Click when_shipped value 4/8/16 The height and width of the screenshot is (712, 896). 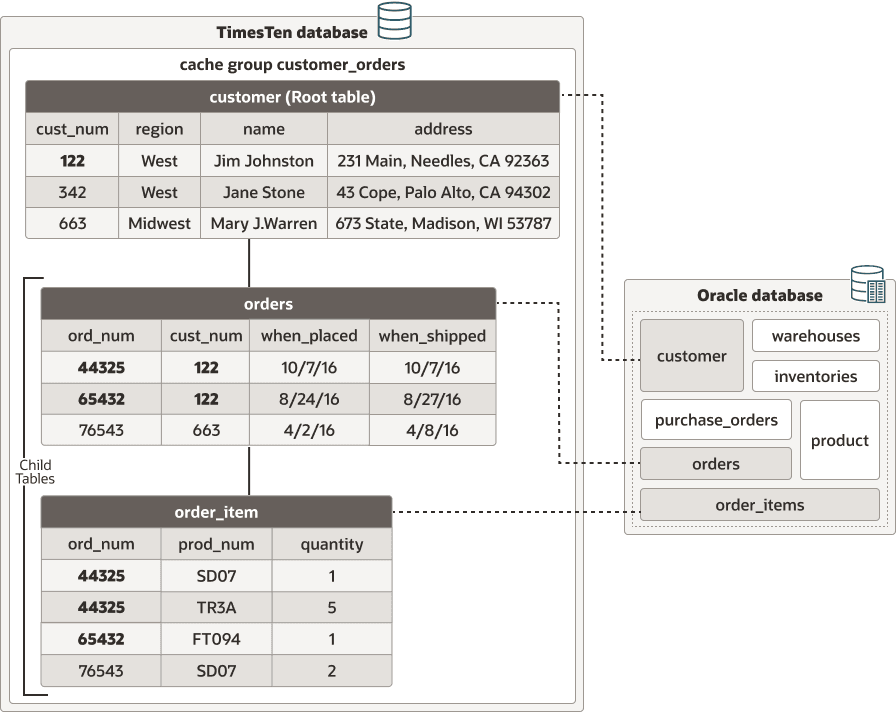click(x=433, y=430)
